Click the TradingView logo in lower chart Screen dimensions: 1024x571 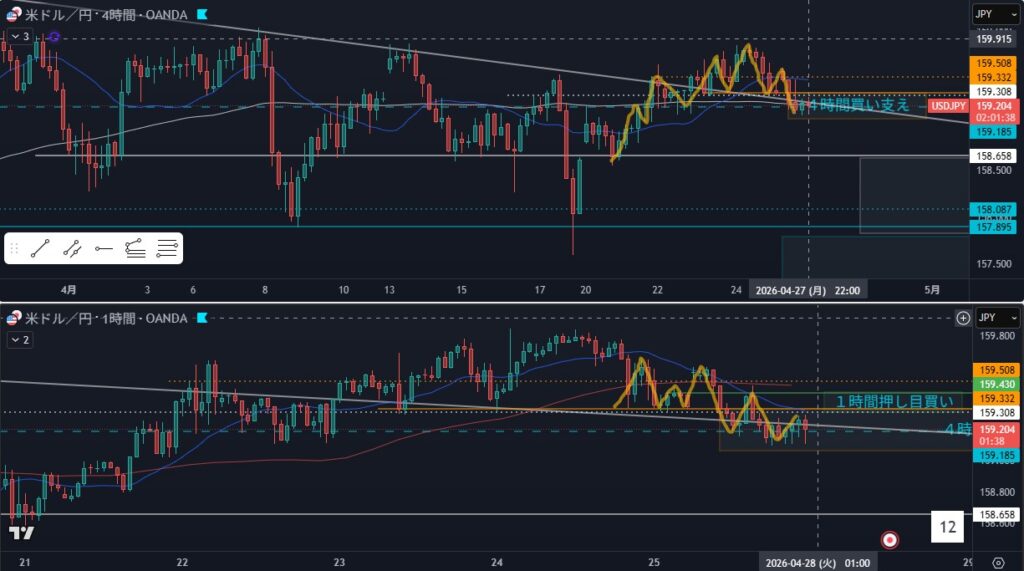point(19,533)
